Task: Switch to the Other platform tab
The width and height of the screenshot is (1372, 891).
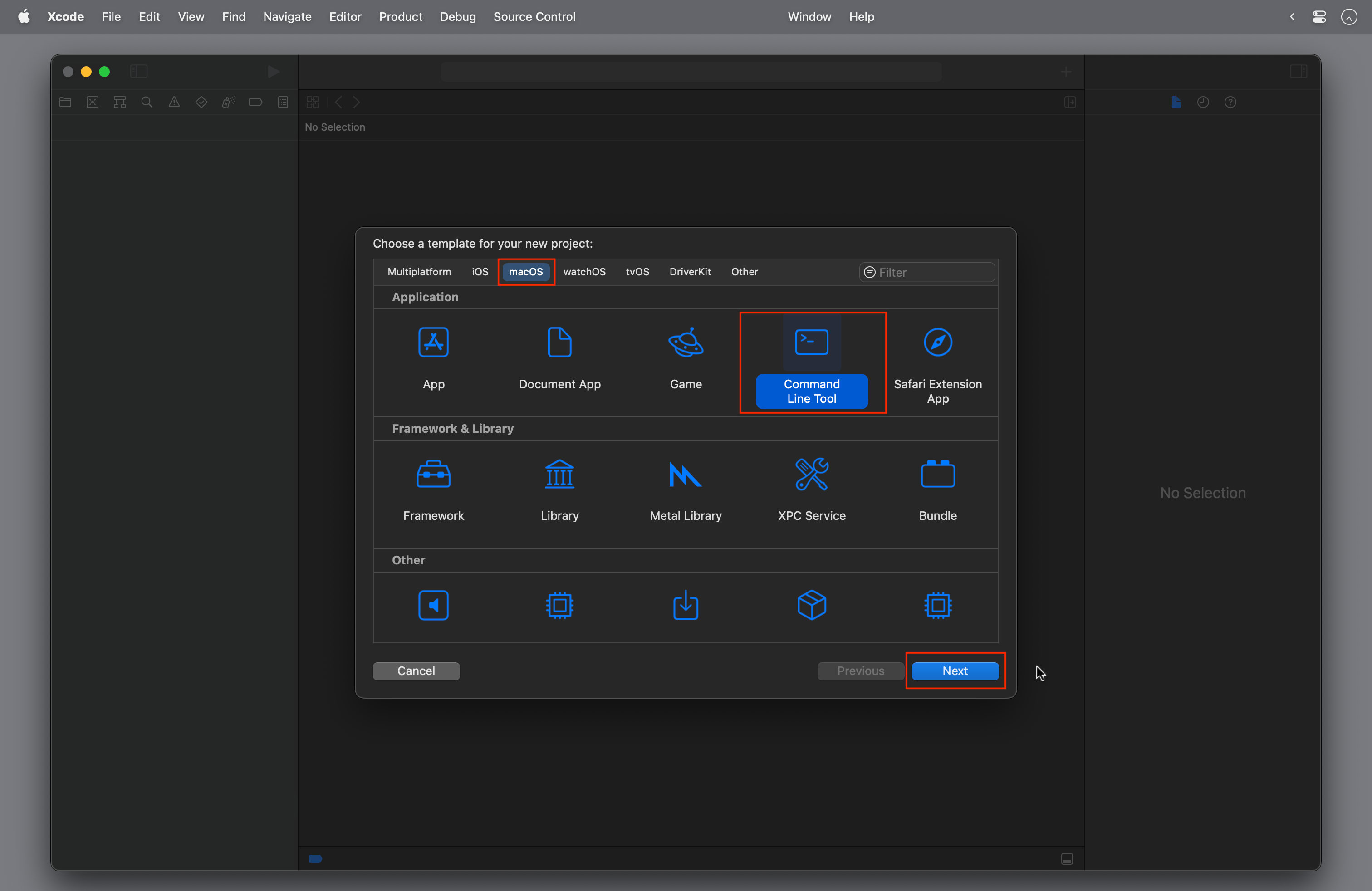Action: click(744, 271)
